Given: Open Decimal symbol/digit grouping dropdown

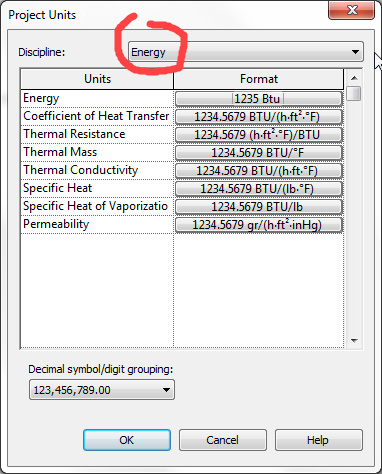Looking at the screenshot, I should [x=102, y=390].
